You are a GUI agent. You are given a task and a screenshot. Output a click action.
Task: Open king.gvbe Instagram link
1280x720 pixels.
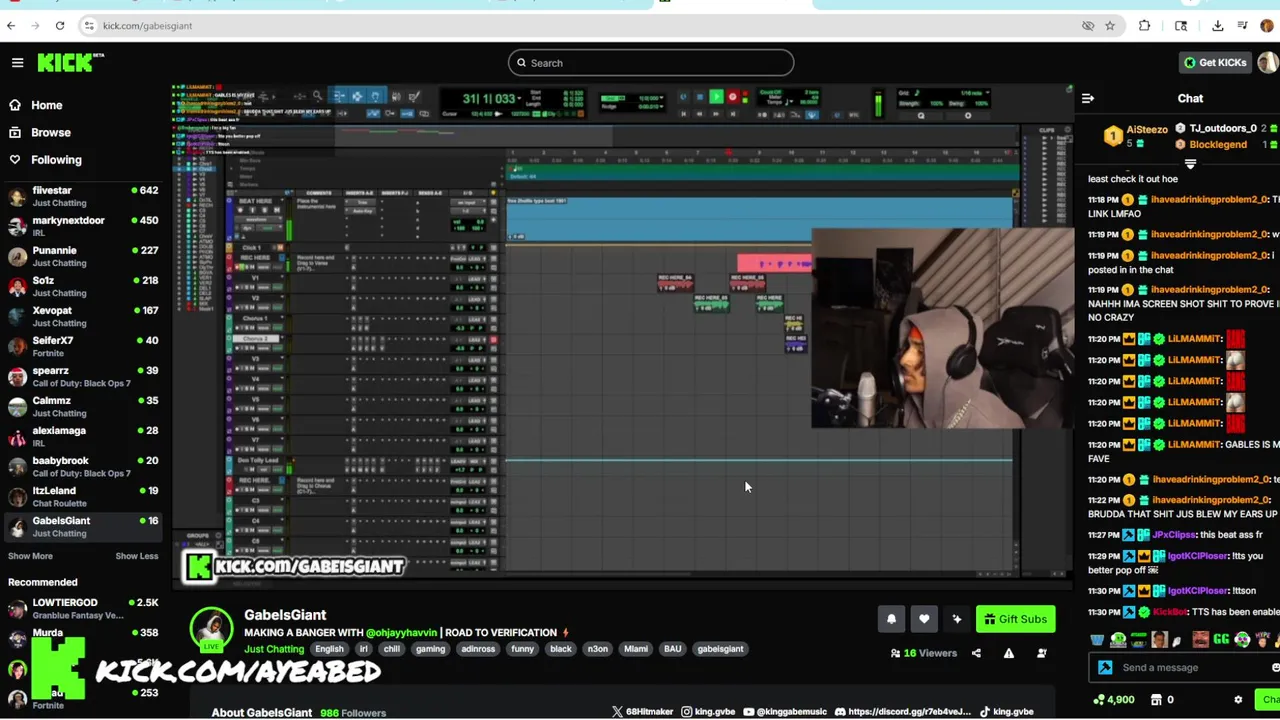click(708, 712)
